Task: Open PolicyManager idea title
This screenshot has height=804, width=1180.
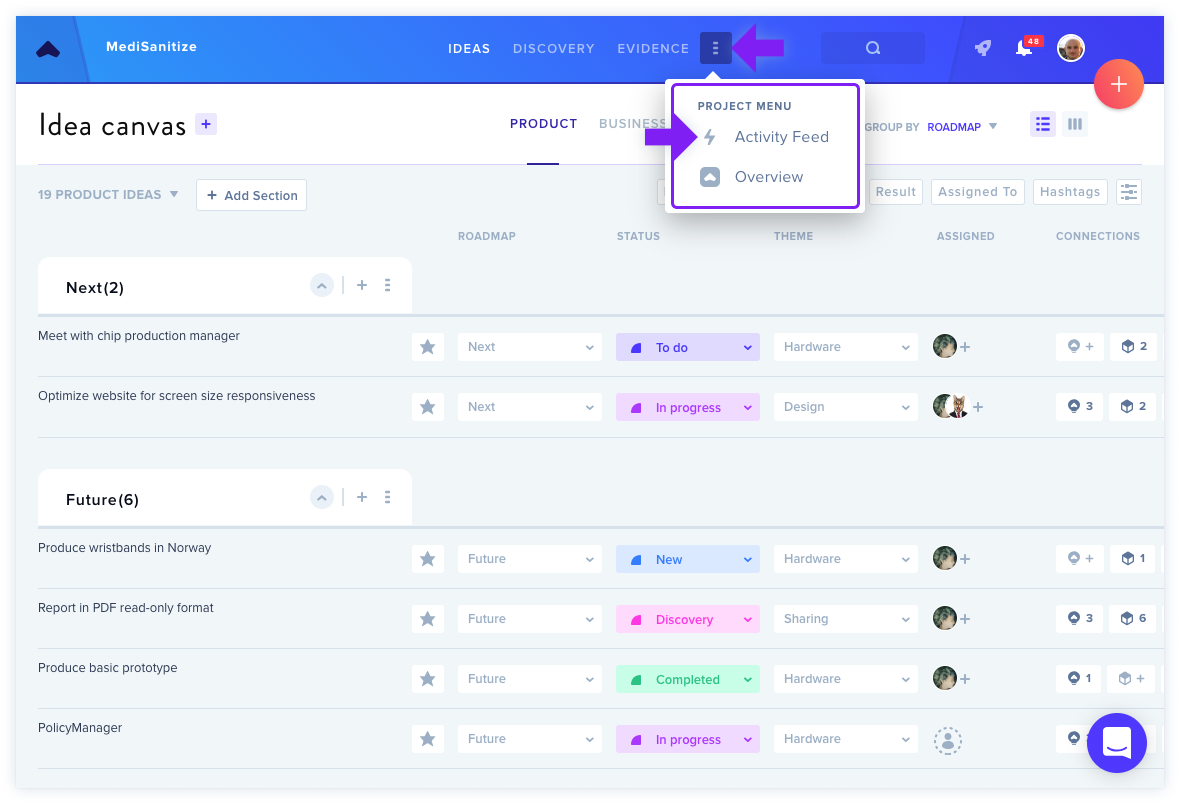Action: pos(80,728)
